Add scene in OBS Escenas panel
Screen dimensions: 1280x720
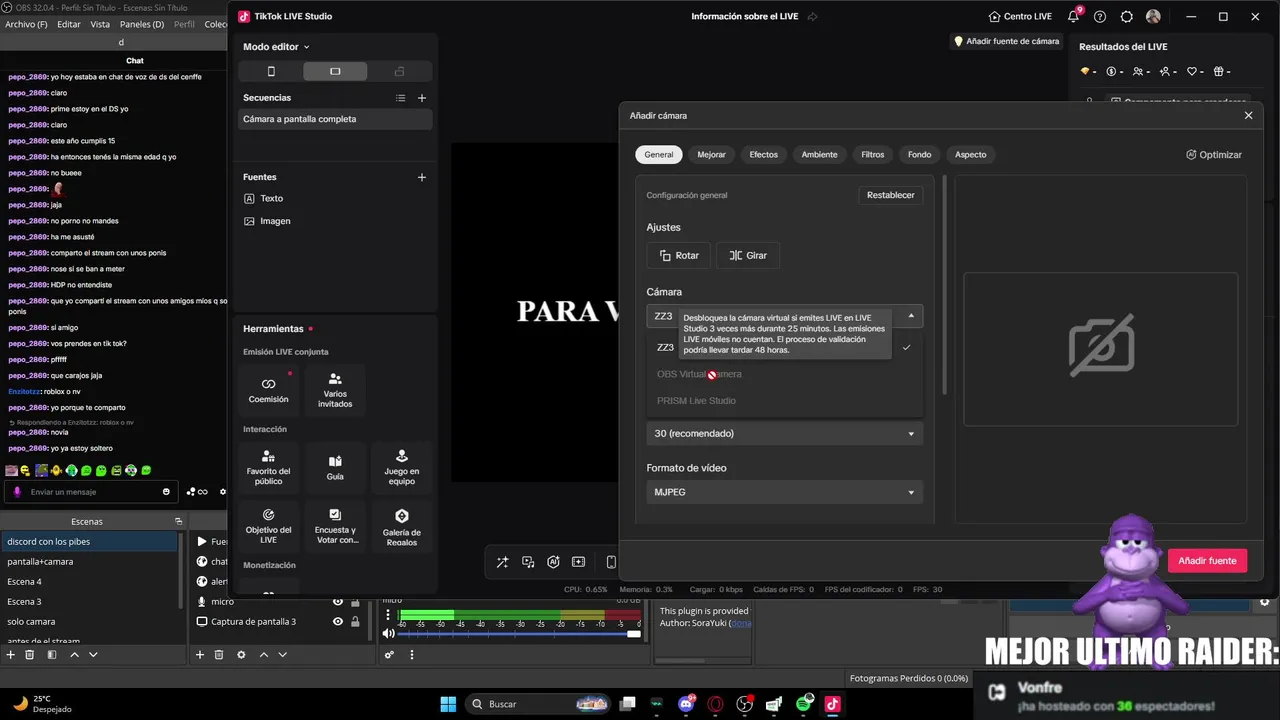coord(11,654)
